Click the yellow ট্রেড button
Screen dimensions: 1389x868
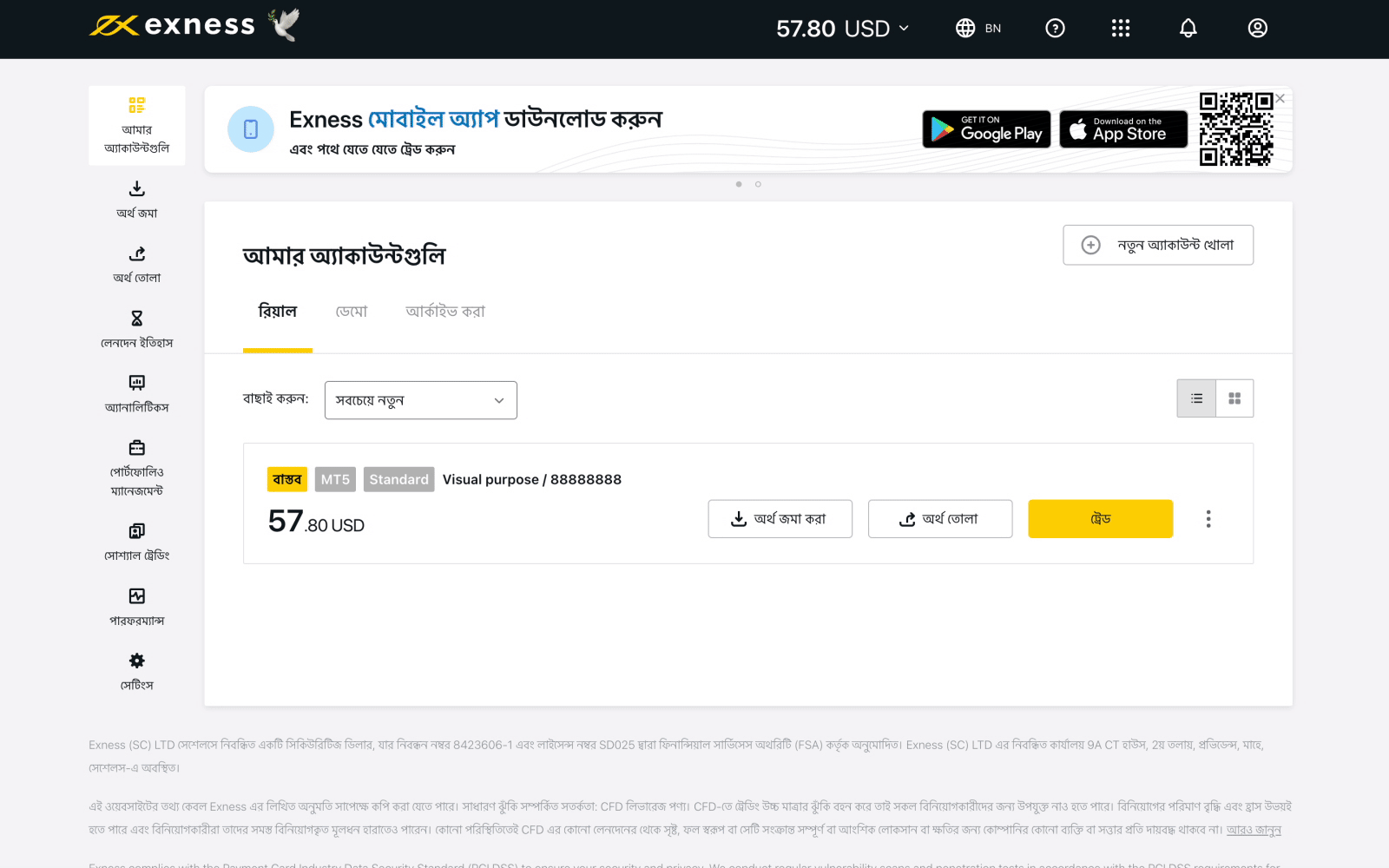click(x=1101, y=519)
